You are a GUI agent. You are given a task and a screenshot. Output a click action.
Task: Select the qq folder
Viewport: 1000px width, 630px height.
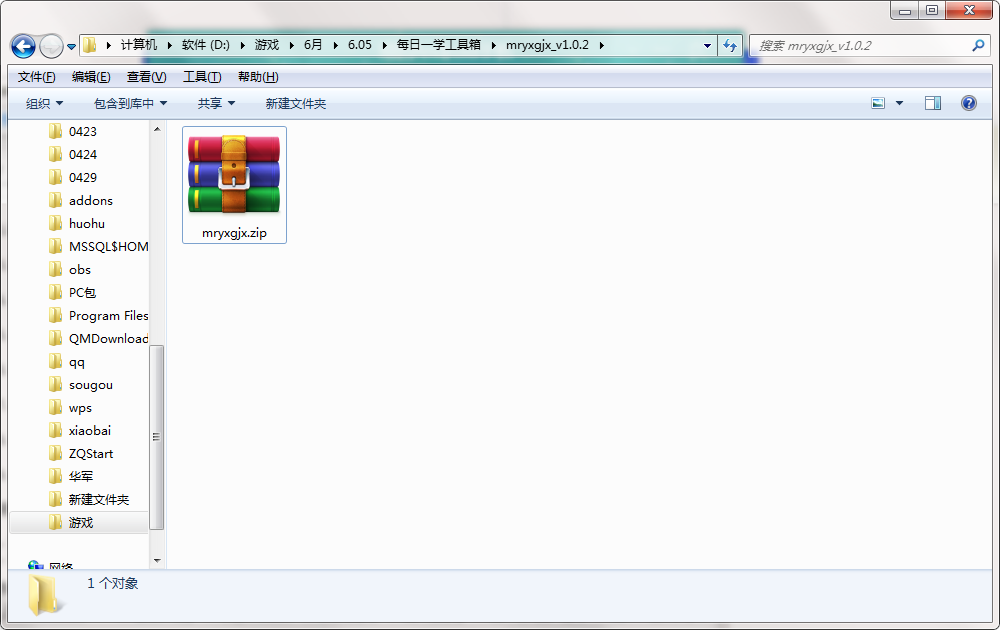77,362
